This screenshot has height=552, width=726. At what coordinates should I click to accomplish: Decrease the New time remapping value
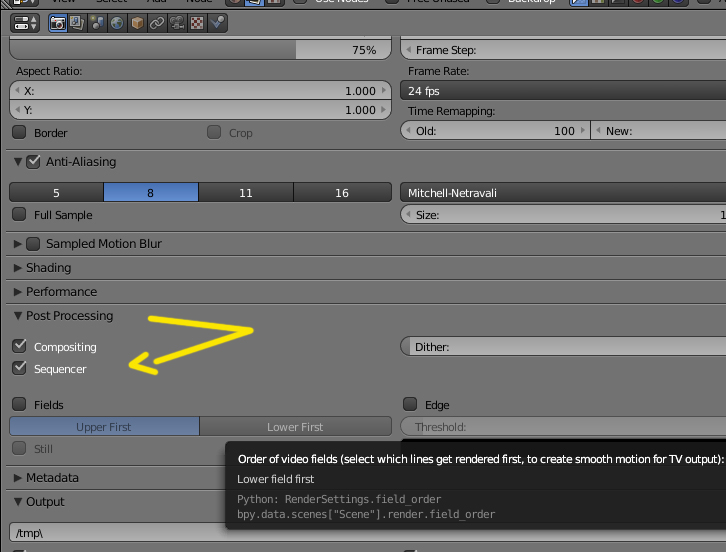(598, 131)
